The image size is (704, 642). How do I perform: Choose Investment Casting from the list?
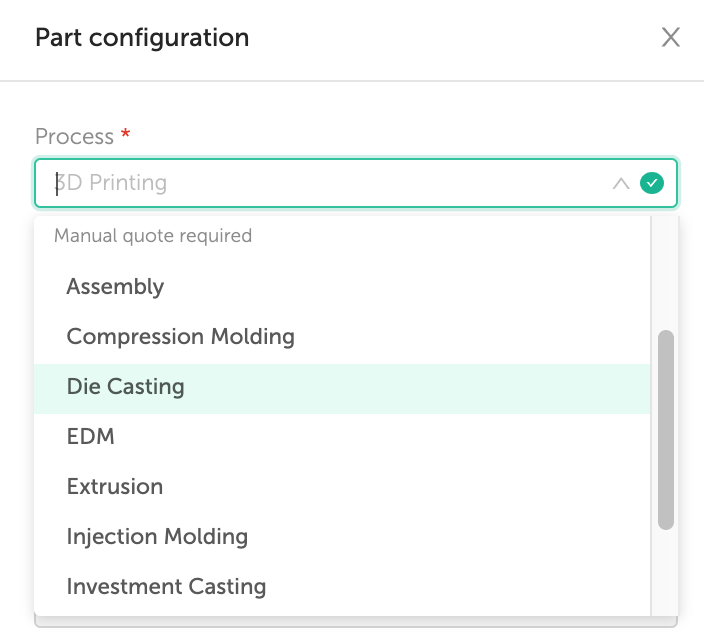tap(342, 586)
